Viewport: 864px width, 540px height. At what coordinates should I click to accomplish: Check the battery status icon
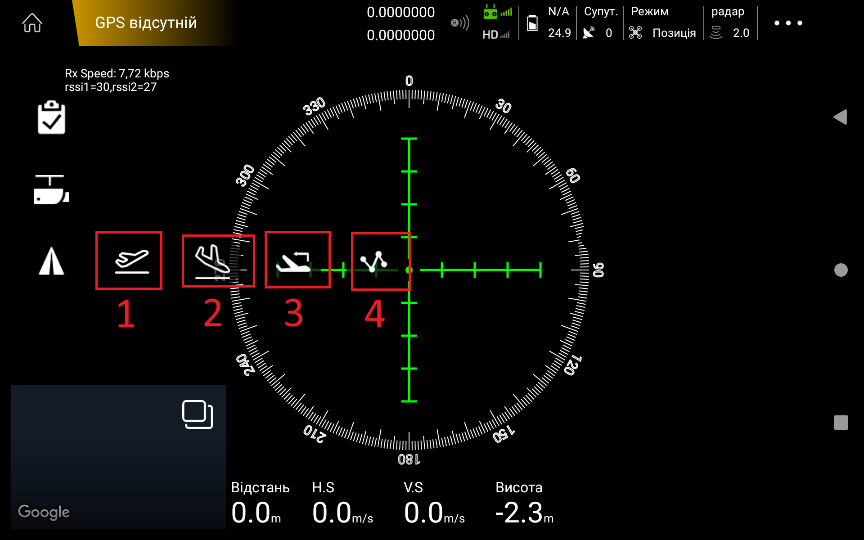pos(532,23)
